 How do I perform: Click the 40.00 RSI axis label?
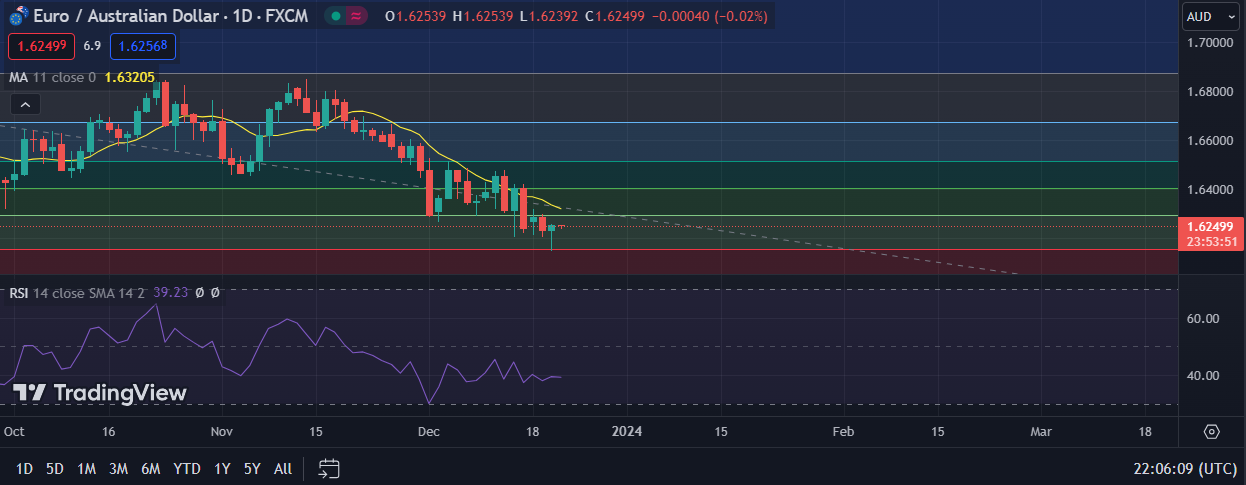(x=1203, y=376)
